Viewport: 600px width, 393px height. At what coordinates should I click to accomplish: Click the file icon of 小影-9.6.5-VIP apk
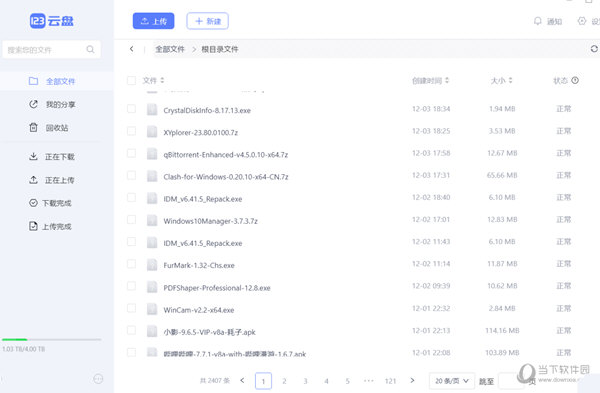[x=152, y=331]
